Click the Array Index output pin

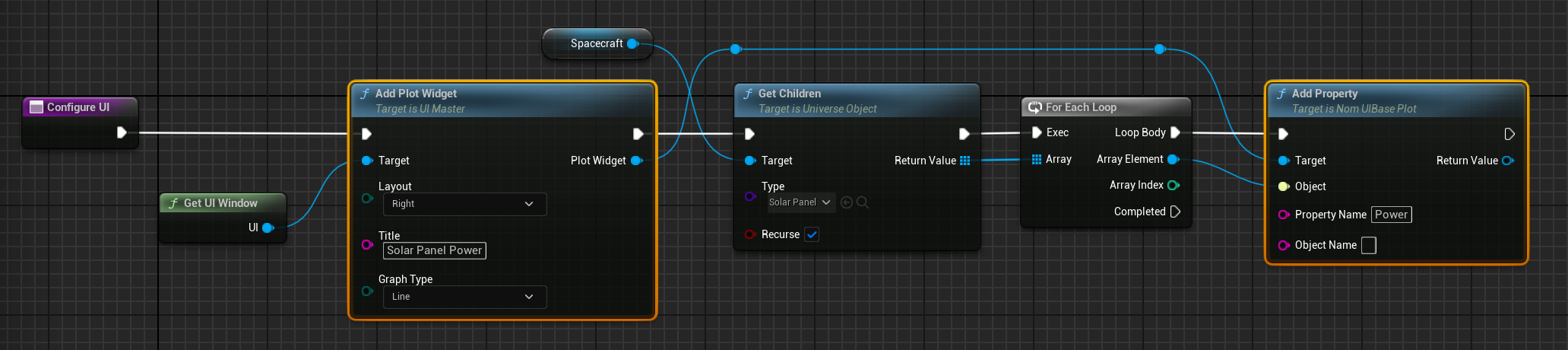pos(1173,185)
